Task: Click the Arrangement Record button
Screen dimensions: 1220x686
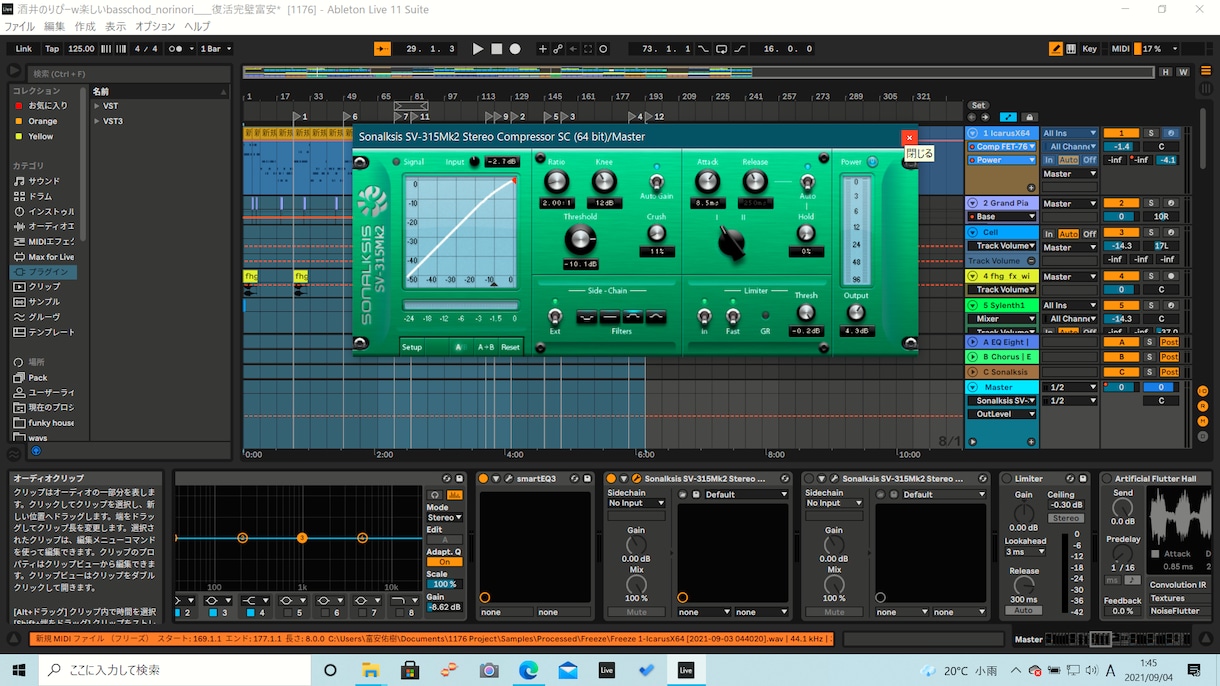Action: [515, 48]
